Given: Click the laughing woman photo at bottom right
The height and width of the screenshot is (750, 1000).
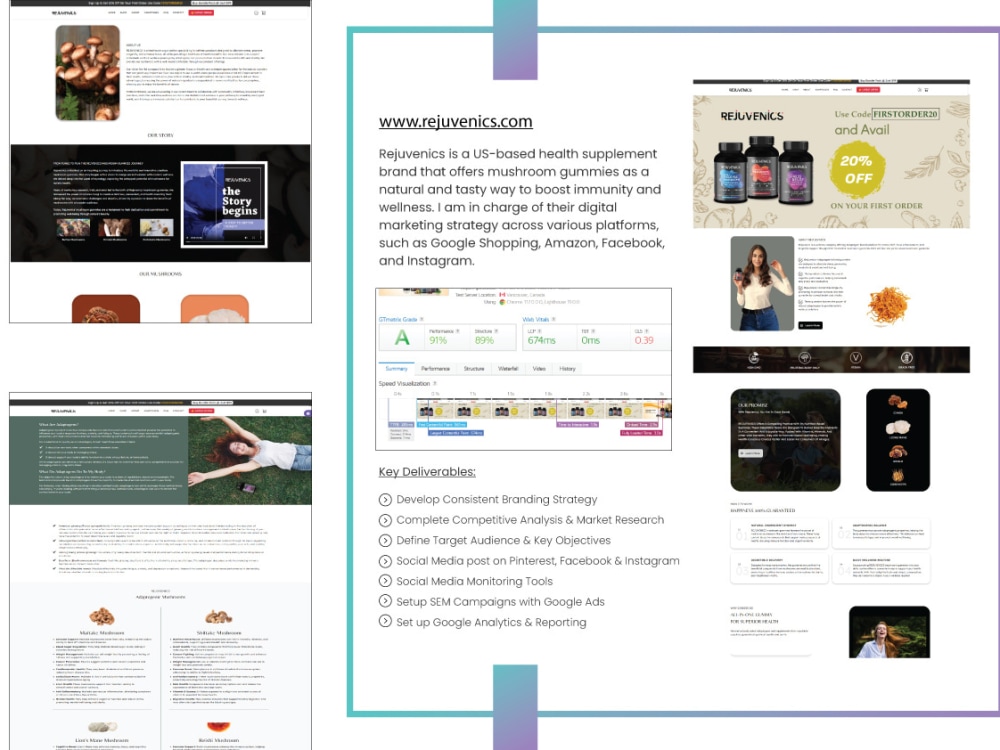Looking at the screenshot, I should coord(889,632).
